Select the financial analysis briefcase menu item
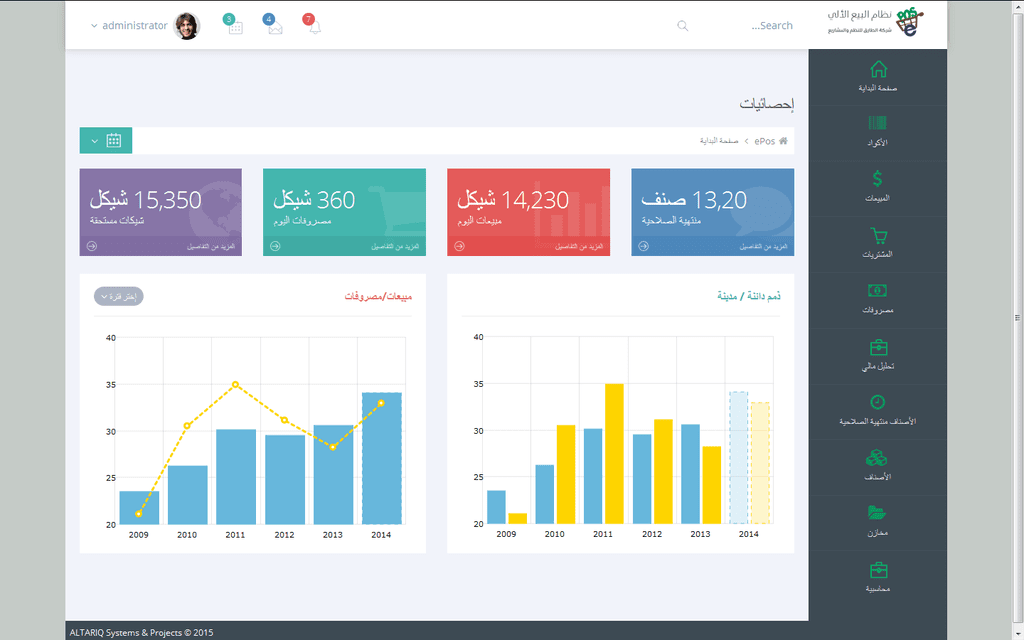 [x=877, y=348]
